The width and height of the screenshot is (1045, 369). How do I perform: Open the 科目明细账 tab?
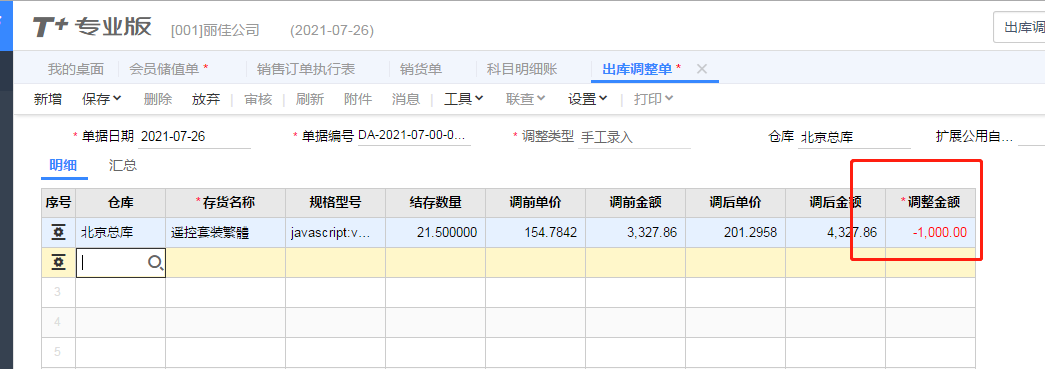522,69
